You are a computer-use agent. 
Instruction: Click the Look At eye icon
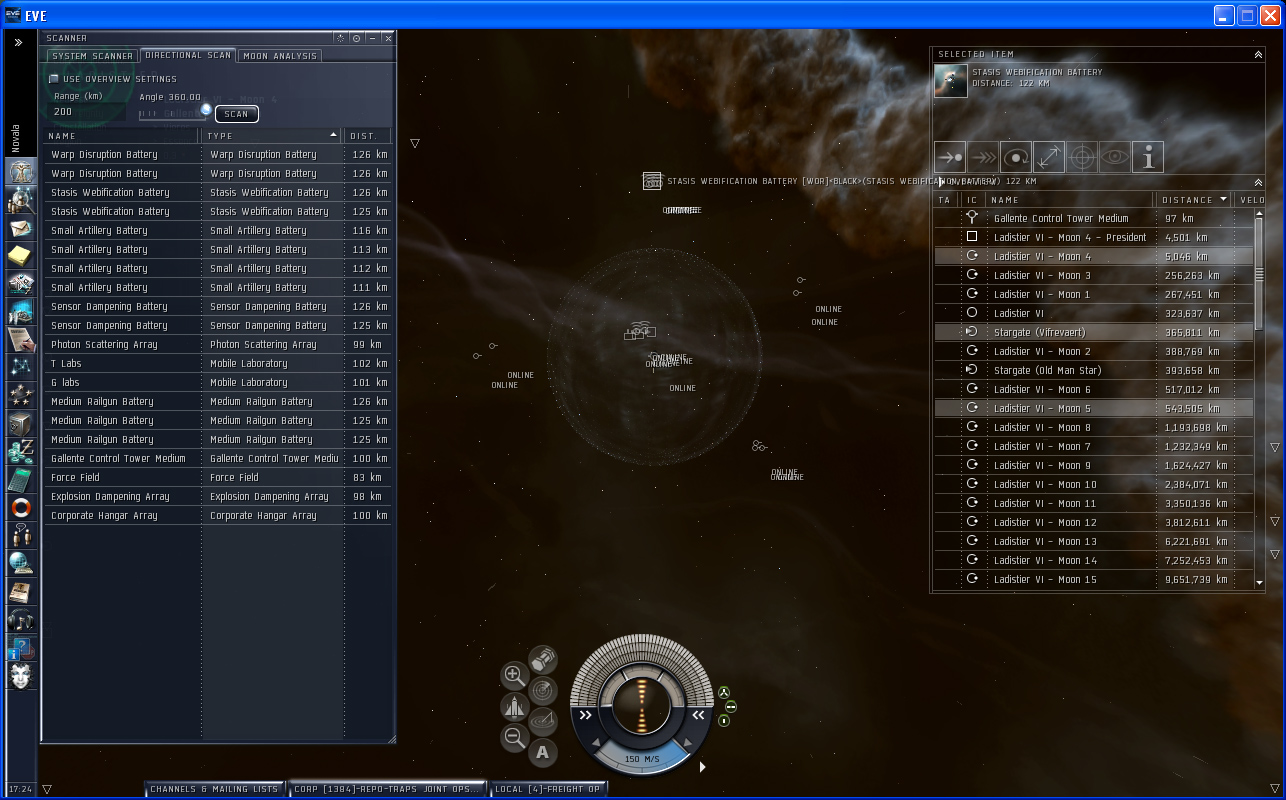click(1115, 157)
